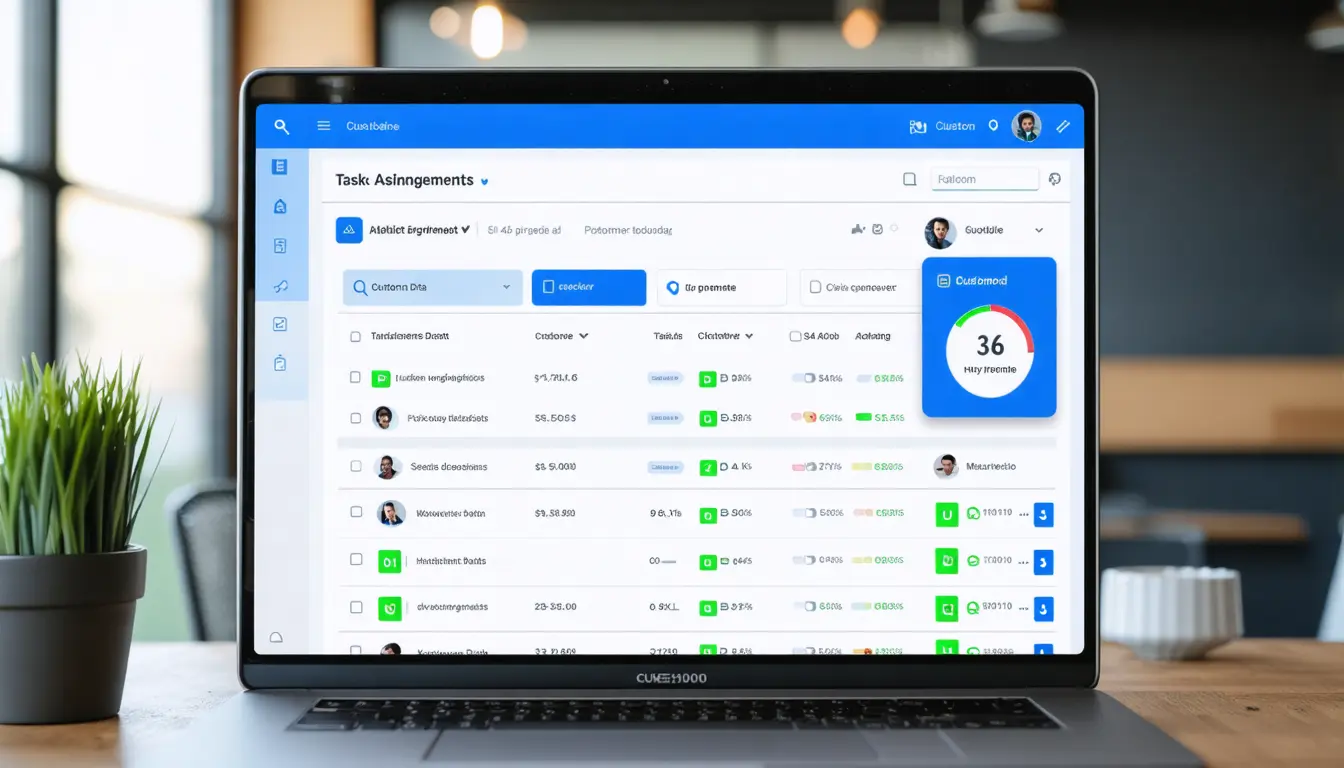Select the wrench tool icon in the sidebar

tap(282, 285)
